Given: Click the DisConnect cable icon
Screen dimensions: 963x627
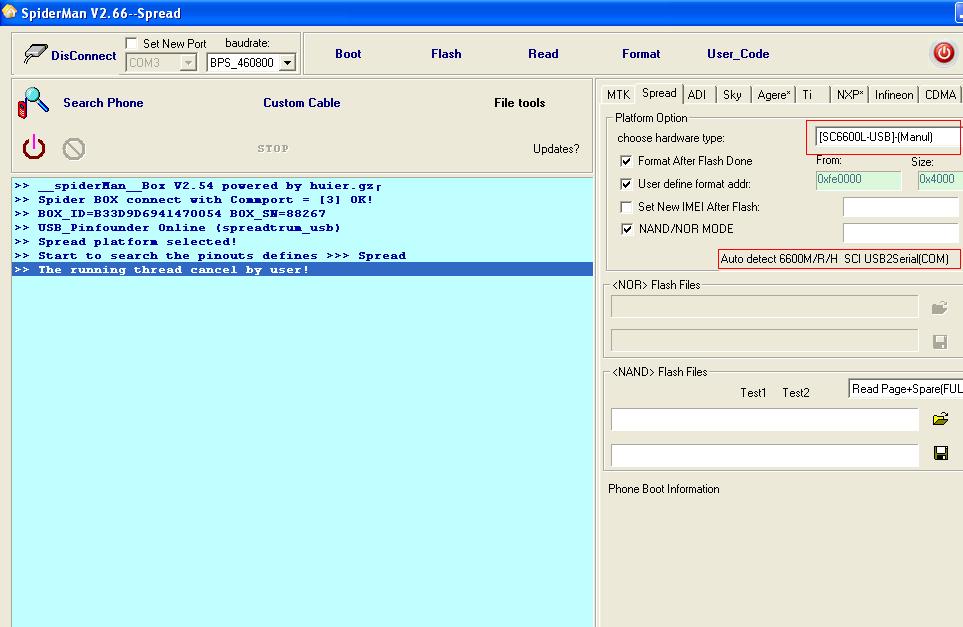Looking at the screenshot, I should 35,54.
